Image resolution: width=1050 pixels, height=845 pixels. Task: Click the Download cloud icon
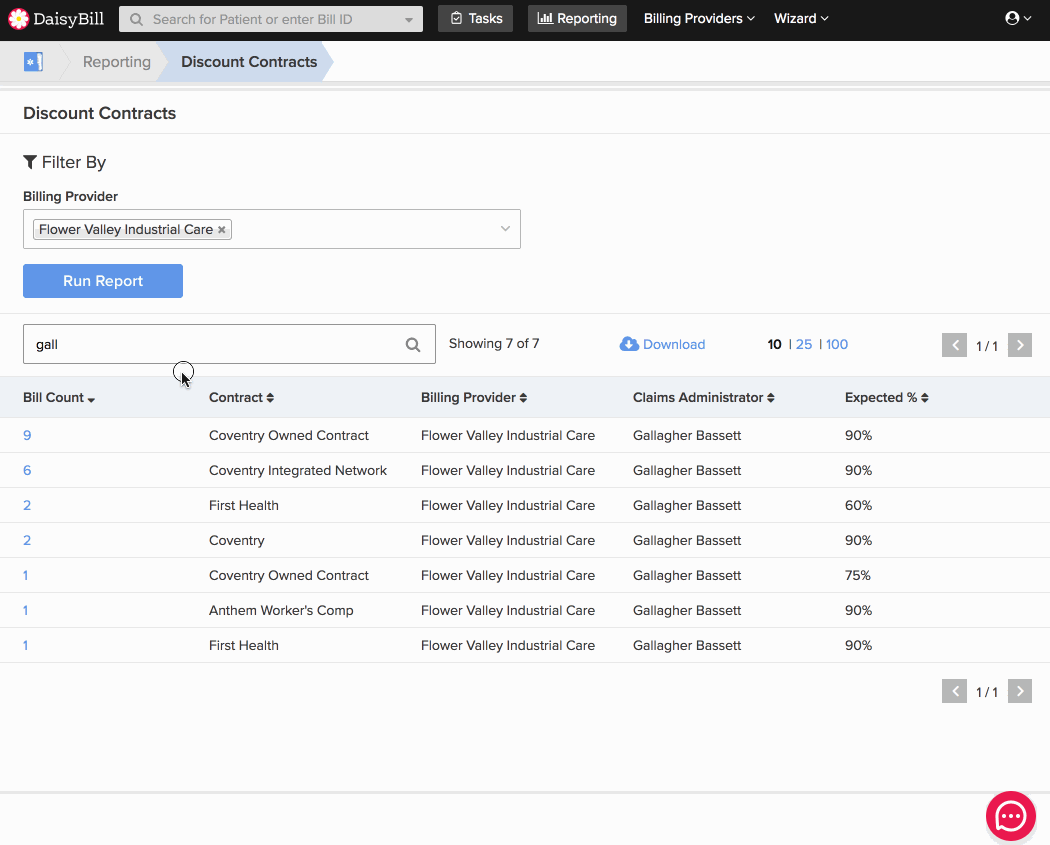[629, 344]
